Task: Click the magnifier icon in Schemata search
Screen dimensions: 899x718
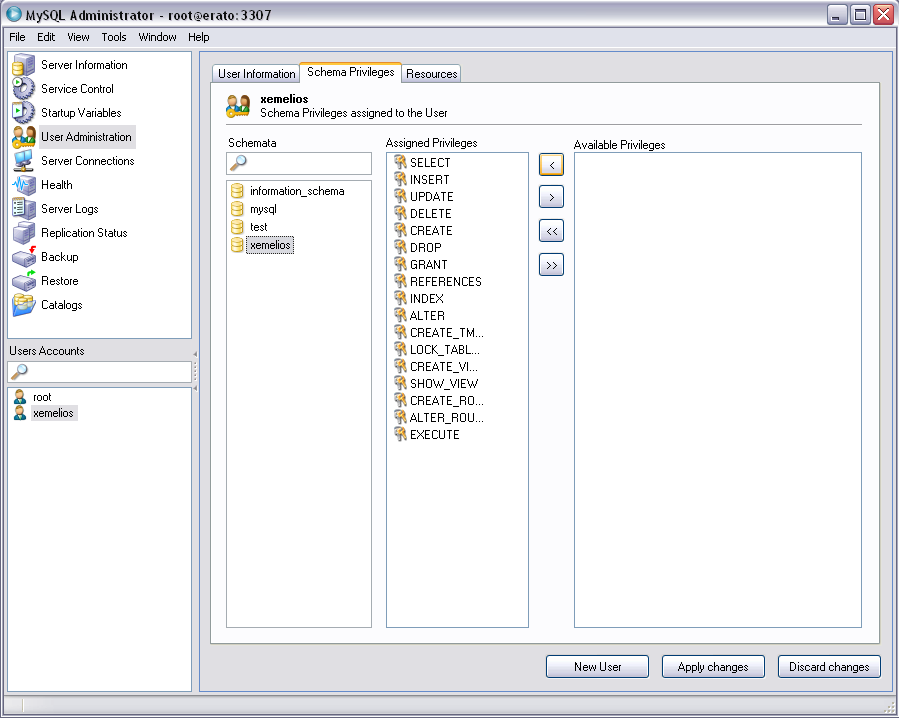Action: pyautogui.click(x=238, y=163)
